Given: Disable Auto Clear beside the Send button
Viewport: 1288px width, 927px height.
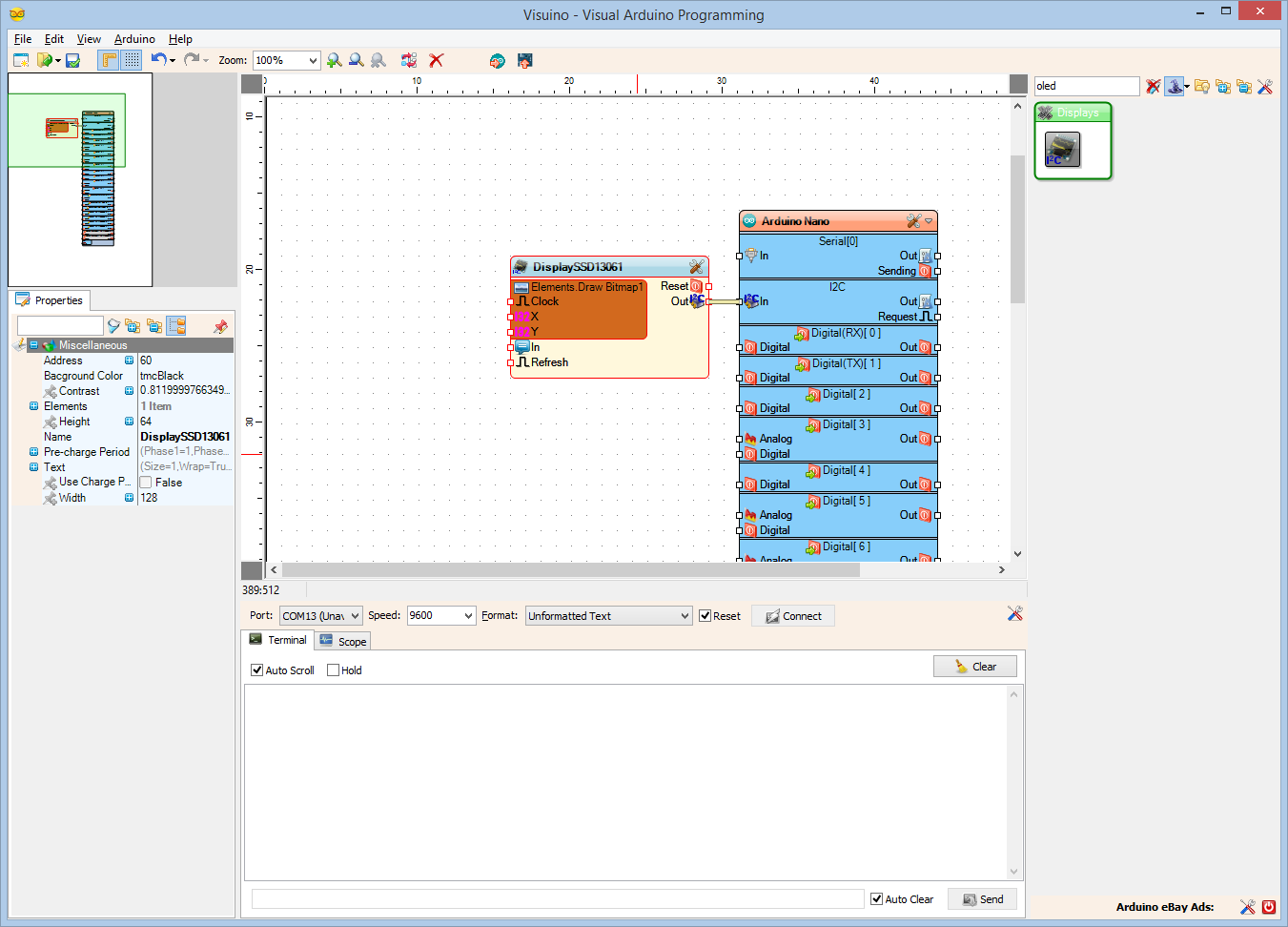Looking at the screenshot, I should (876, 898).
